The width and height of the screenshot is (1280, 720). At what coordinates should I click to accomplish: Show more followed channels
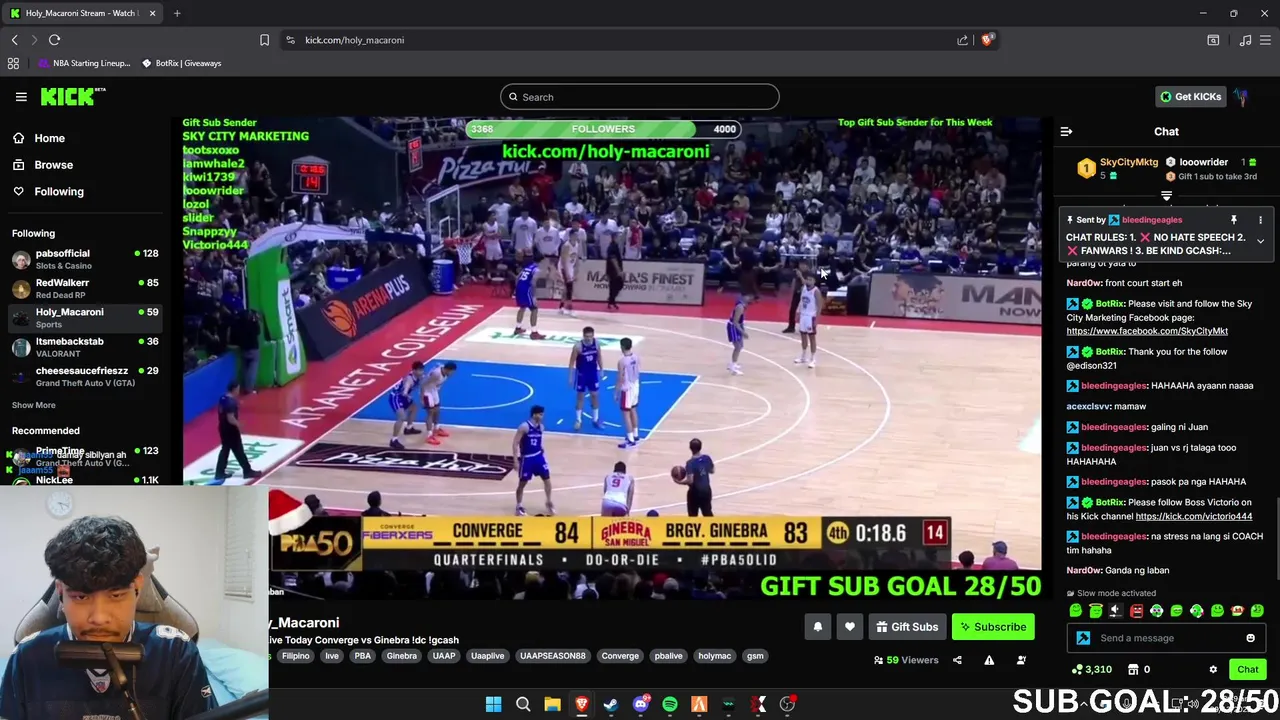click(33, 405)
